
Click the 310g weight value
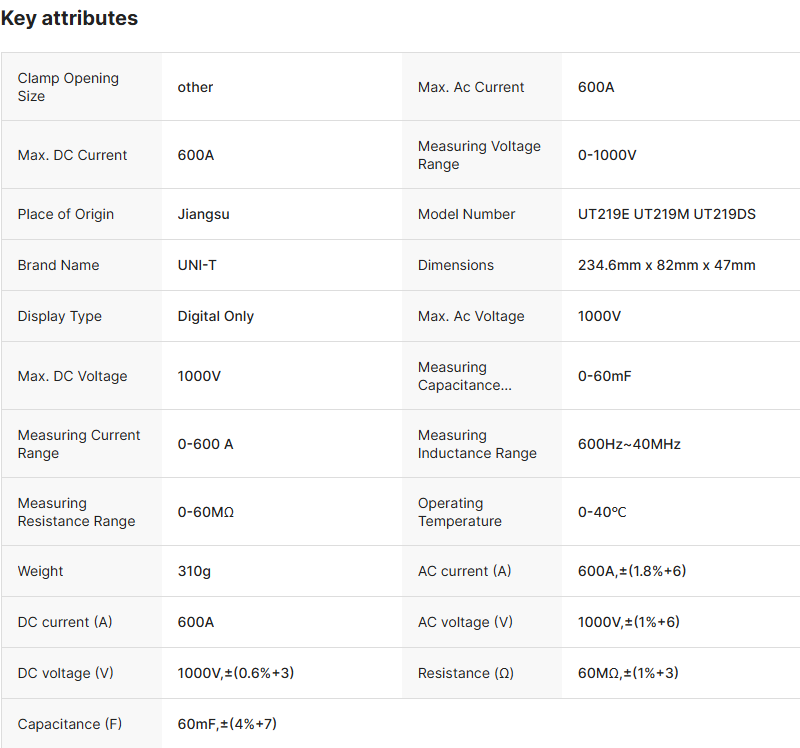[x=194, y=571]
